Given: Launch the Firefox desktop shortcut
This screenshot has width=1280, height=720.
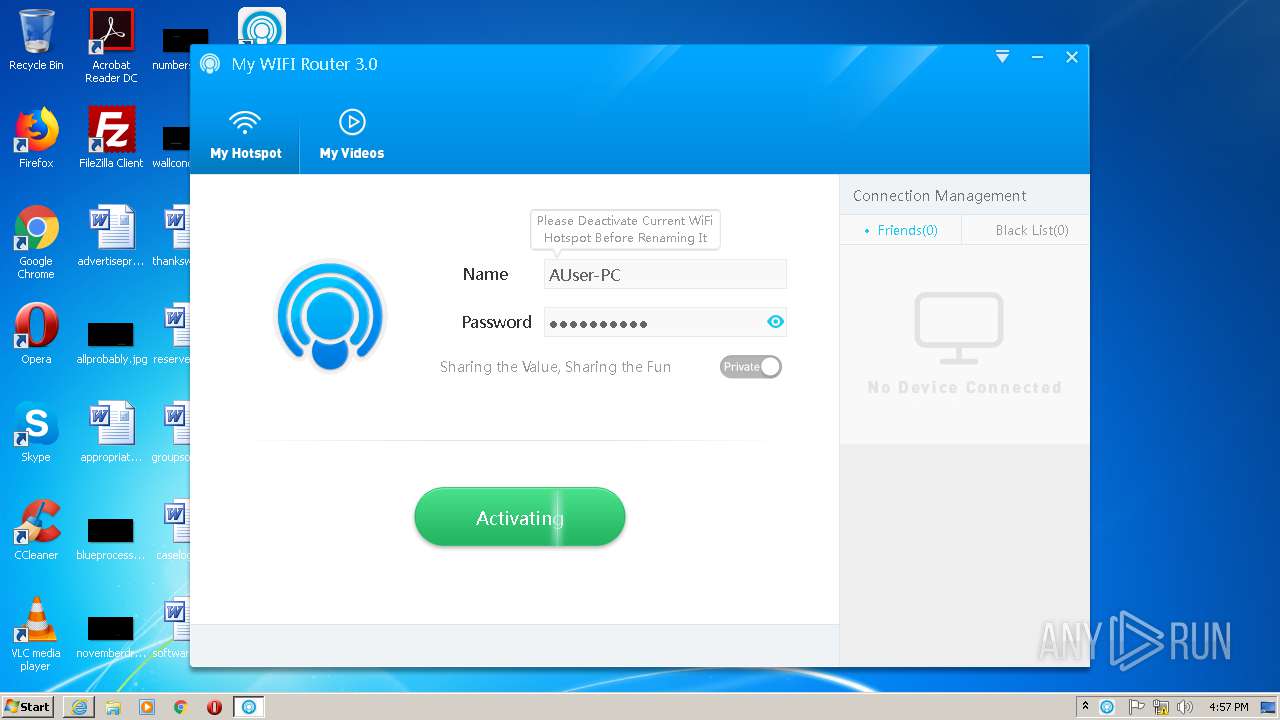Looking at the screenshot, I should point(36,138).
